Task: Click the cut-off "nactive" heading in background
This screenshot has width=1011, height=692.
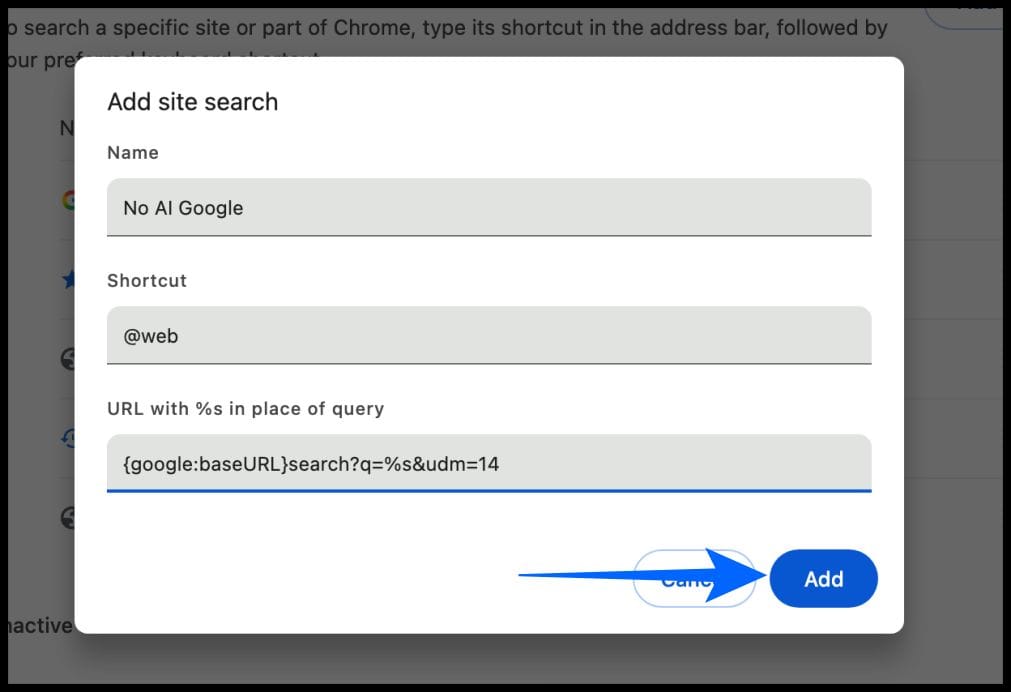Action: [x=38, y=626]
